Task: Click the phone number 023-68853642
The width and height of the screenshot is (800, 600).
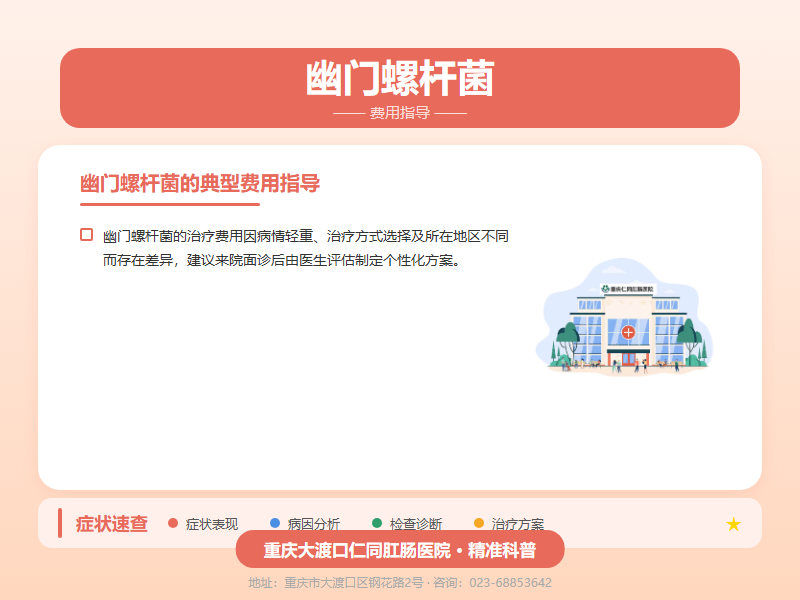Action: pos(510,583)
